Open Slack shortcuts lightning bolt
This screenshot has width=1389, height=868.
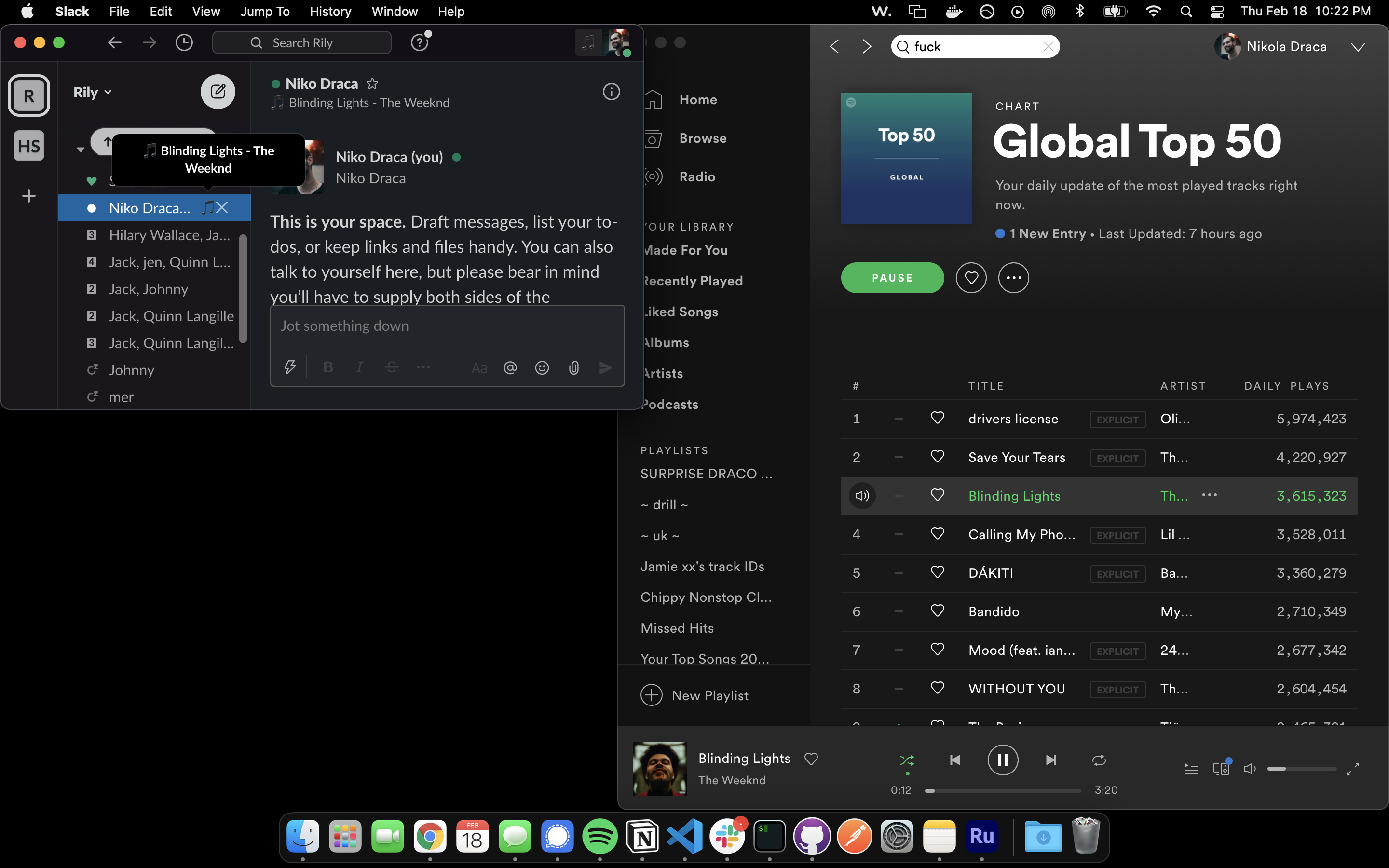[290, 367]
